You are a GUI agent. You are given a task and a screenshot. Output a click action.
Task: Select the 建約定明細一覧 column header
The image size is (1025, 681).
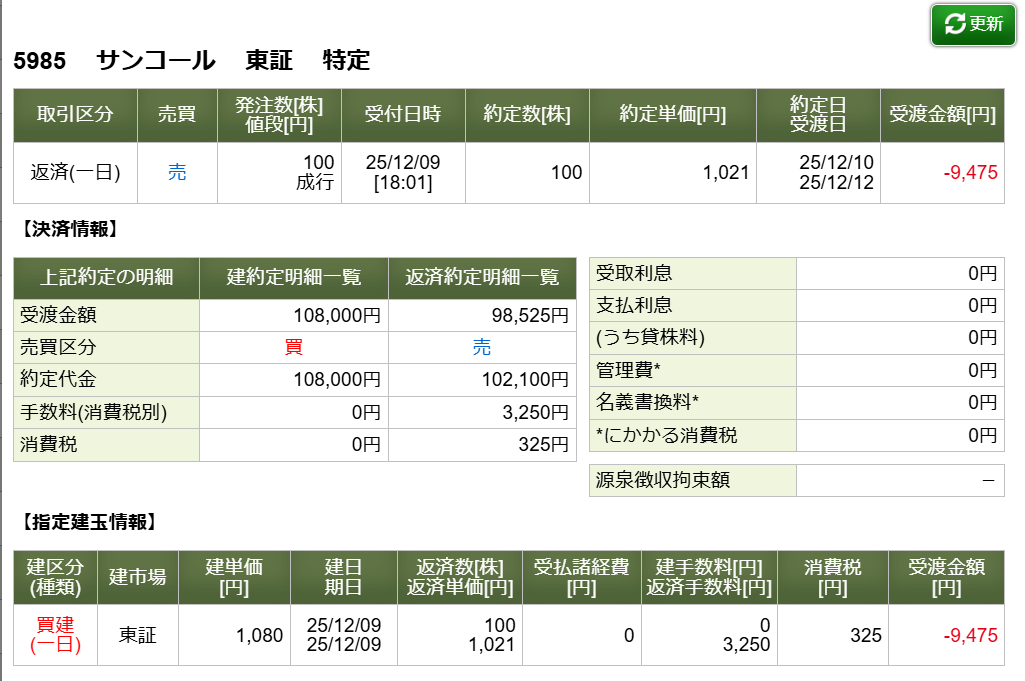click(294, 277)
